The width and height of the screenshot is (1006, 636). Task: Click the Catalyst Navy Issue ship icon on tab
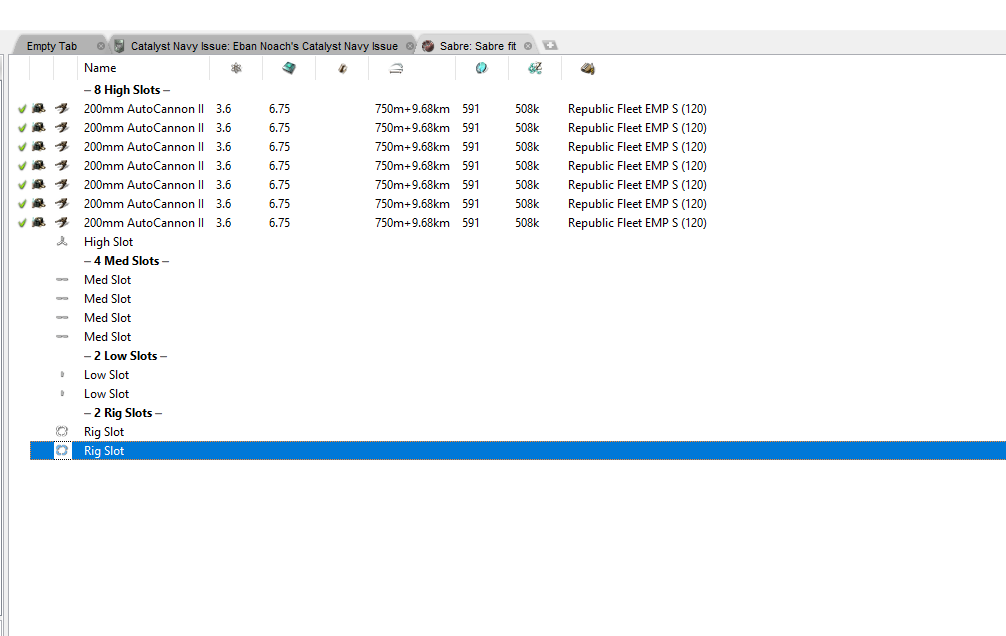[x=119, y=46]
